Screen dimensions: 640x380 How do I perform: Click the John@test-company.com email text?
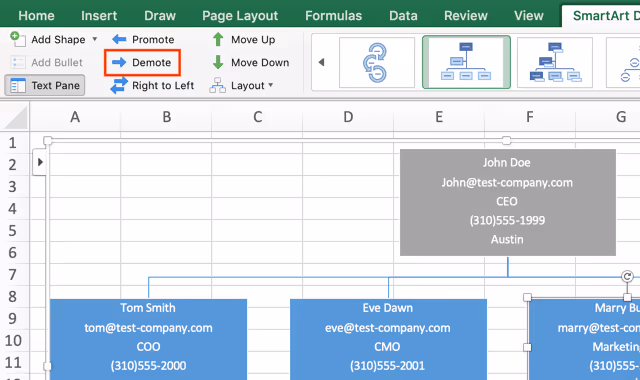pyautogui.click(x=507, y=182)
